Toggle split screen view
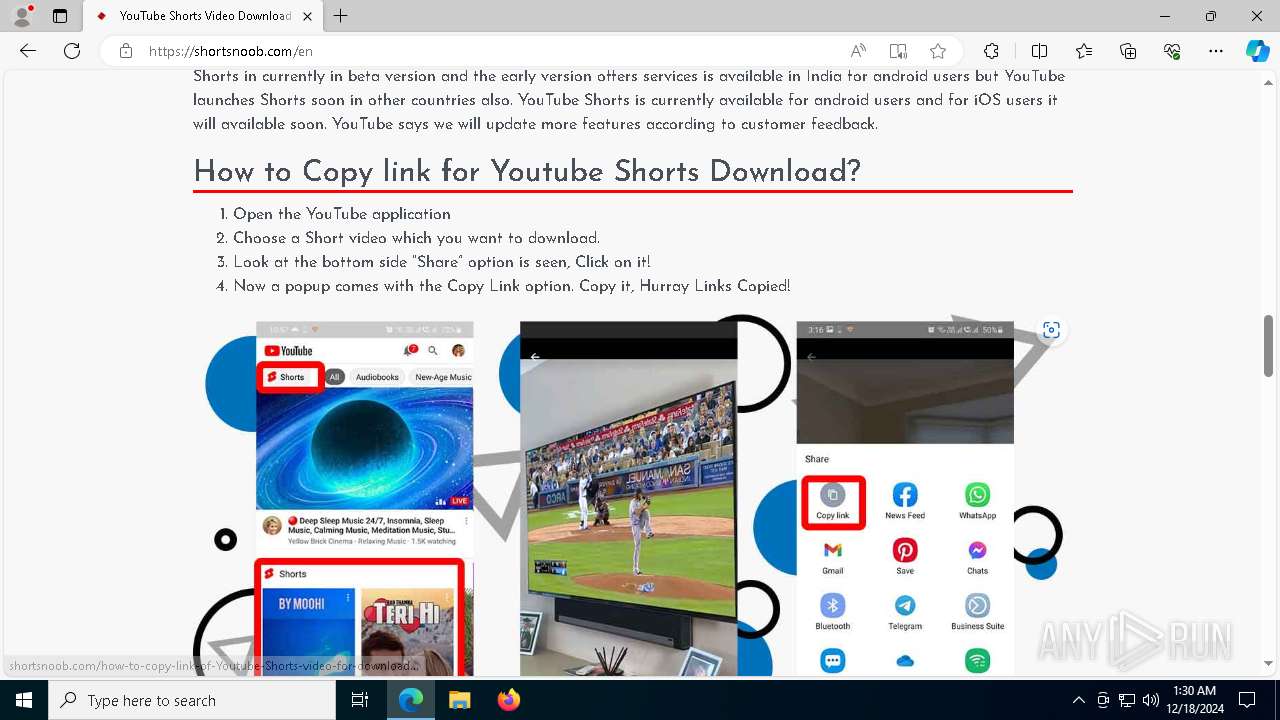The image size is (1280, 720). pos(1039,51)
